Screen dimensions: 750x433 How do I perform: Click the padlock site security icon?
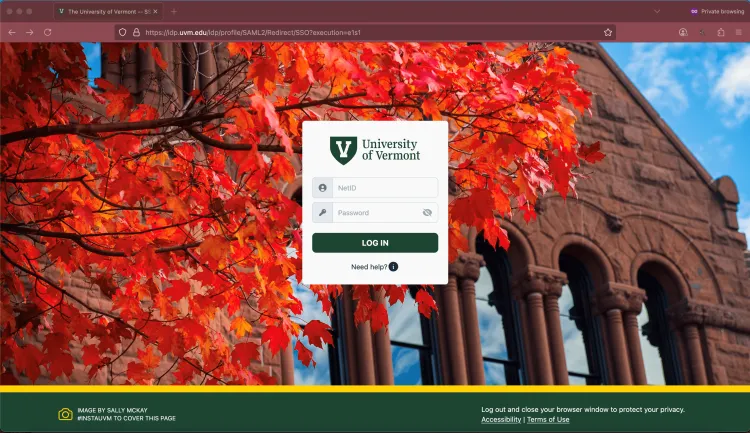(x=136, y=32)
